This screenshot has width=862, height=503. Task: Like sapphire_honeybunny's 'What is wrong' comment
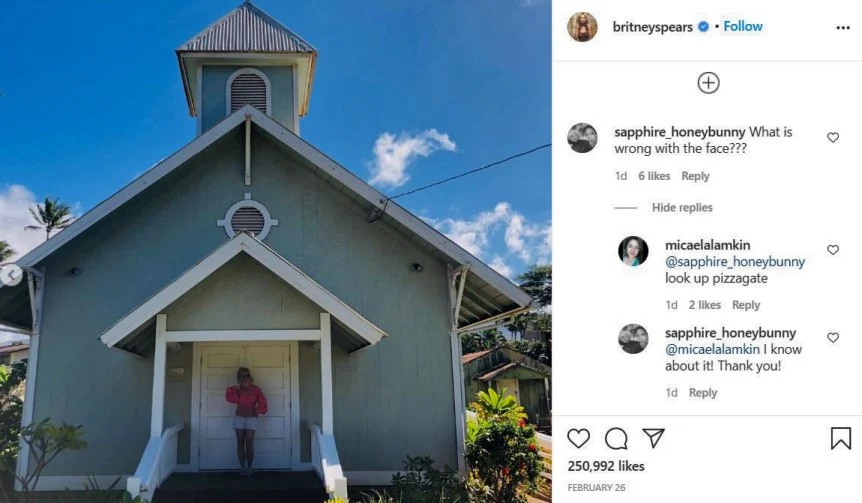pos(833,137)
